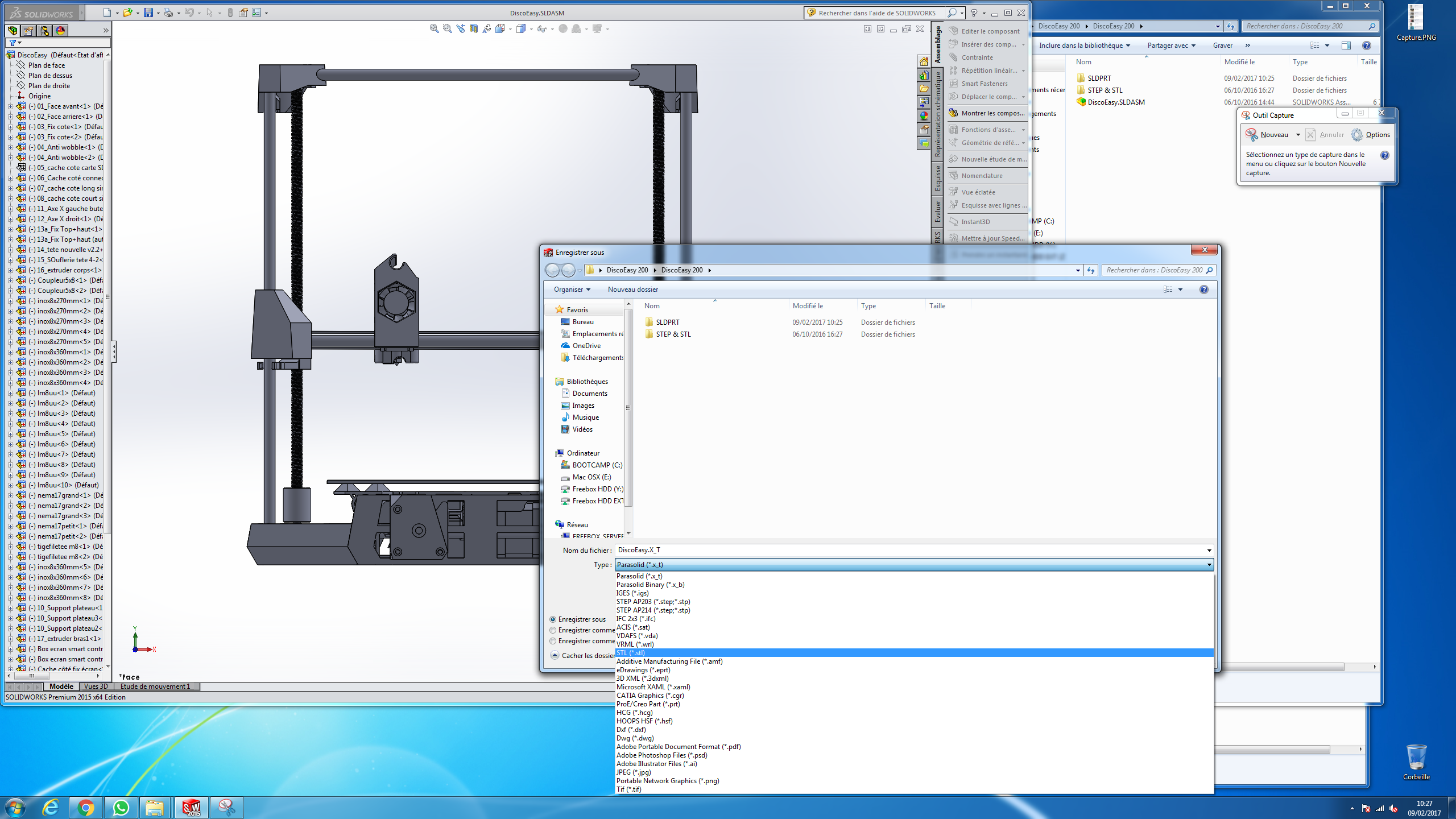Open the DisplayManager color wheel tab
Viewport: 1456px width, 819px height.
(60, 31)
